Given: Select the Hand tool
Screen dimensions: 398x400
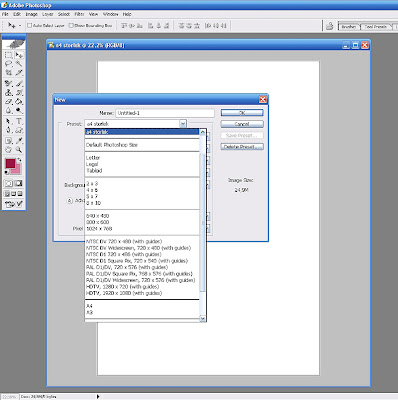Looking at the screenshot, I should click(9, 150).
